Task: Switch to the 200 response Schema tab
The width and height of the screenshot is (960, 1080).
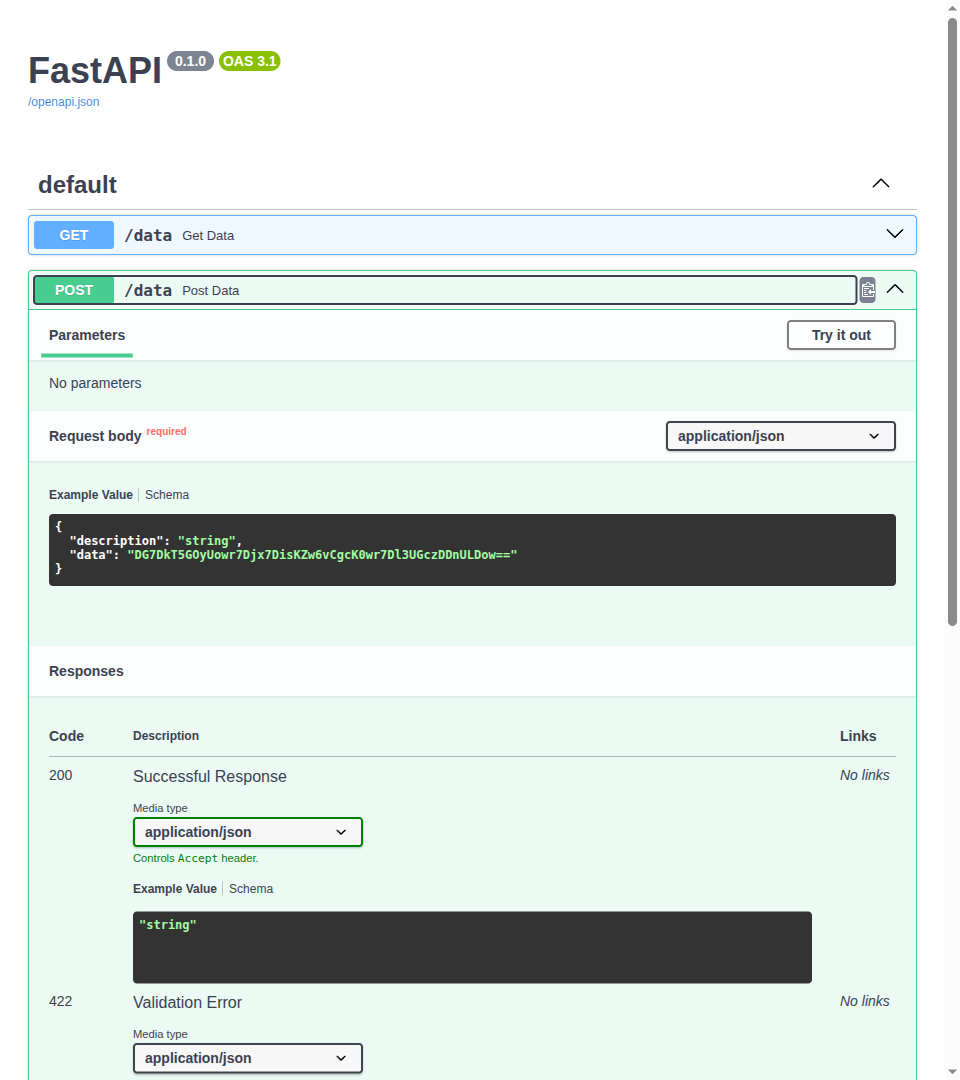Action: [x=251, y=889]
